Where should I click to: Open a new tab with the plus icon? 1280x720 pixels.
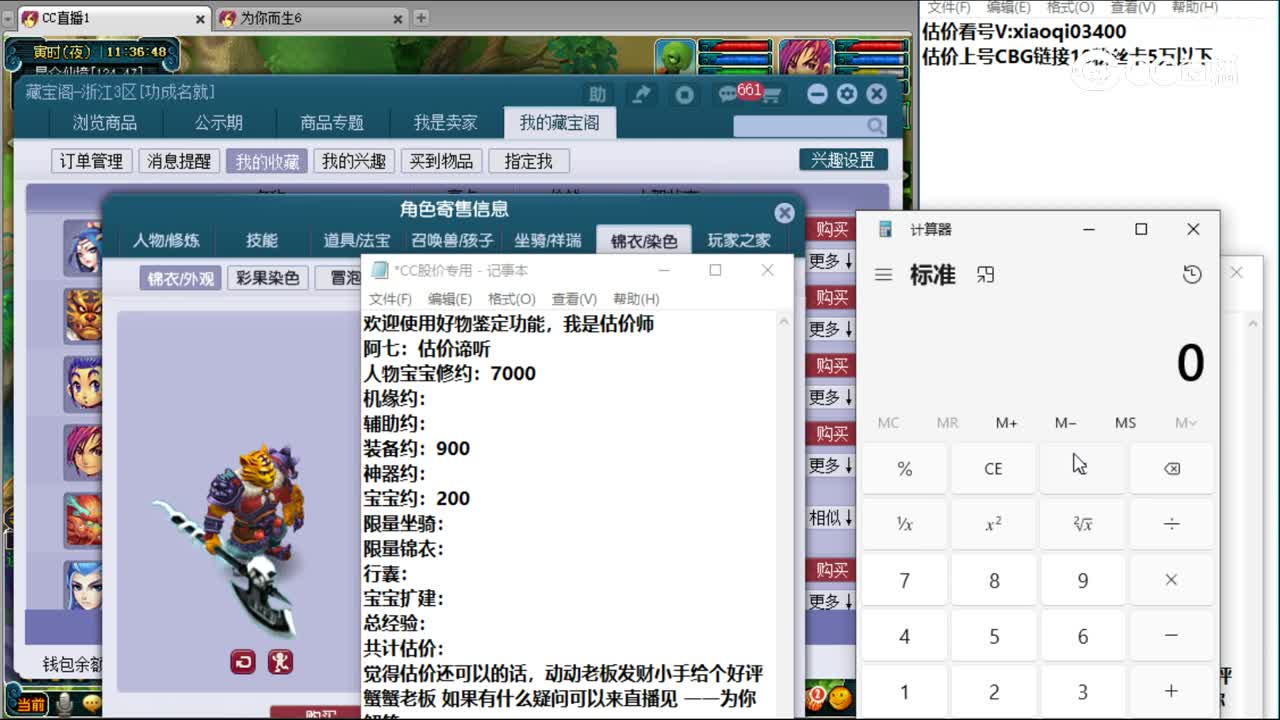pyautogui.click(x=421, y=17)
